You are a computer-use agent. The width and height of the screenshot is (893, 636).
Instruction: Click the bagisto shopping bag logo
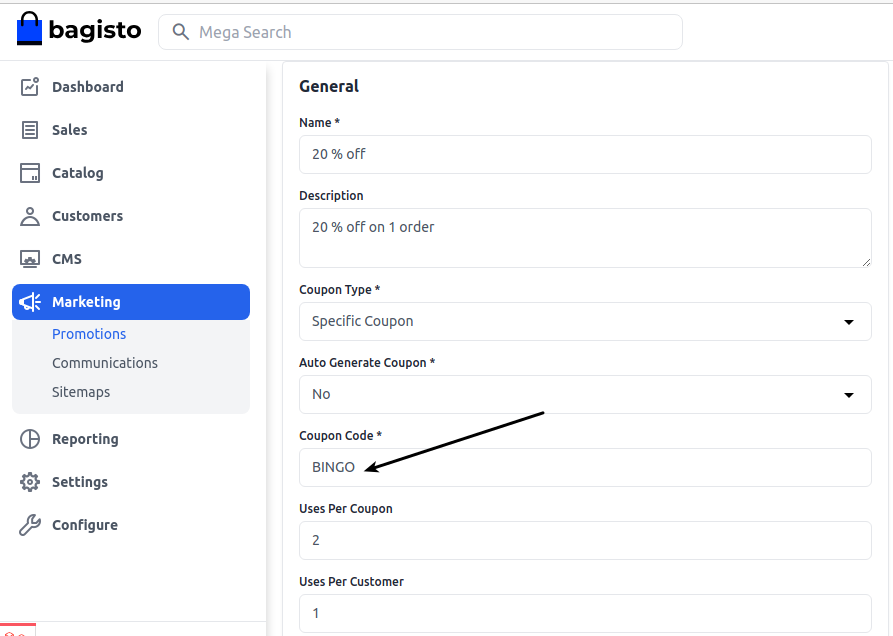pos(29,28)
